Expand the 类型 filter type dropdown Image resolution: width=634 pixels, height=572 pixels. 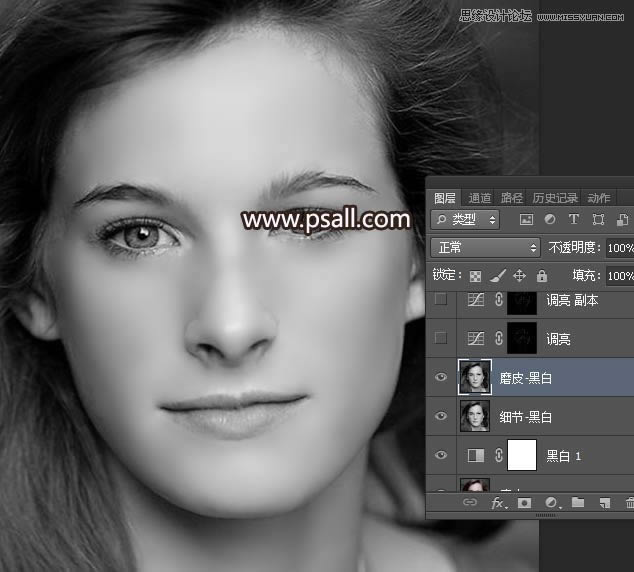tap(466, 220)
